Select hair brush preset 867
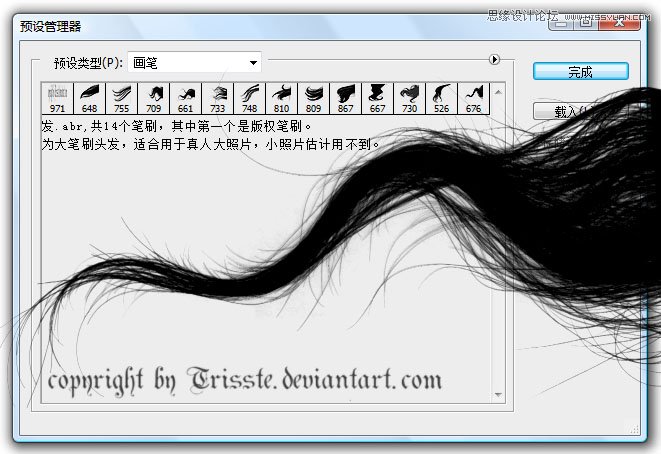This screenshot has width=661, height=454. [346, 98]
